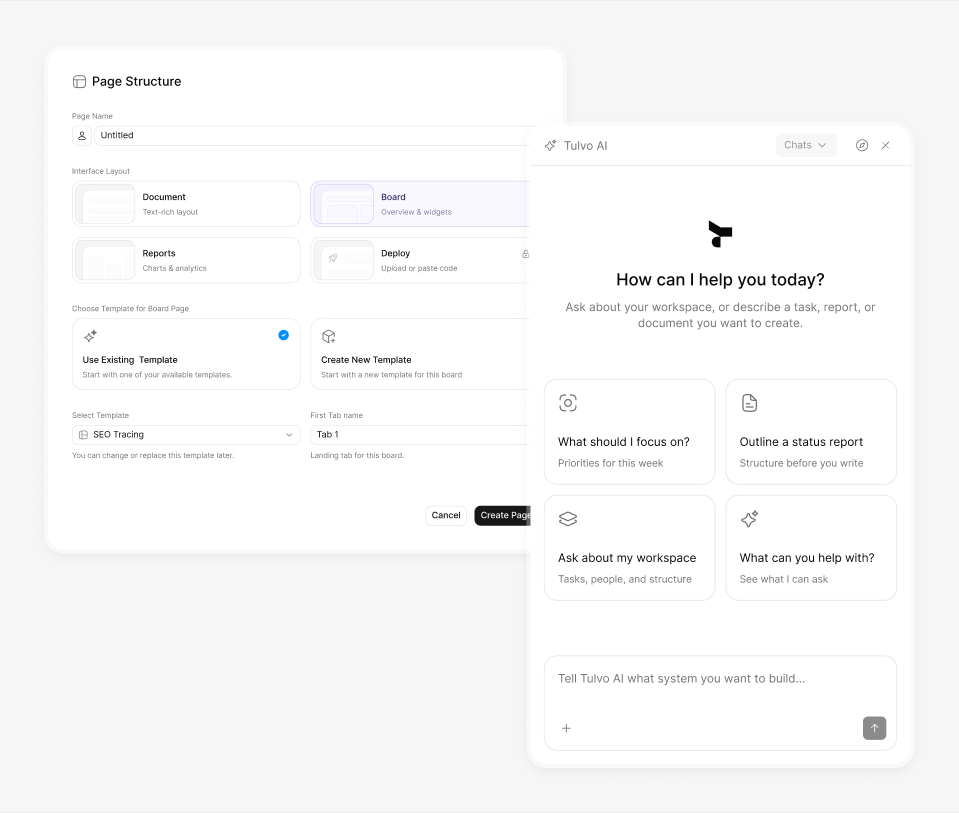Screen dimensions: 959x813
Task: Click the Tulvo logo above the greeting
Action: point(720,234)
